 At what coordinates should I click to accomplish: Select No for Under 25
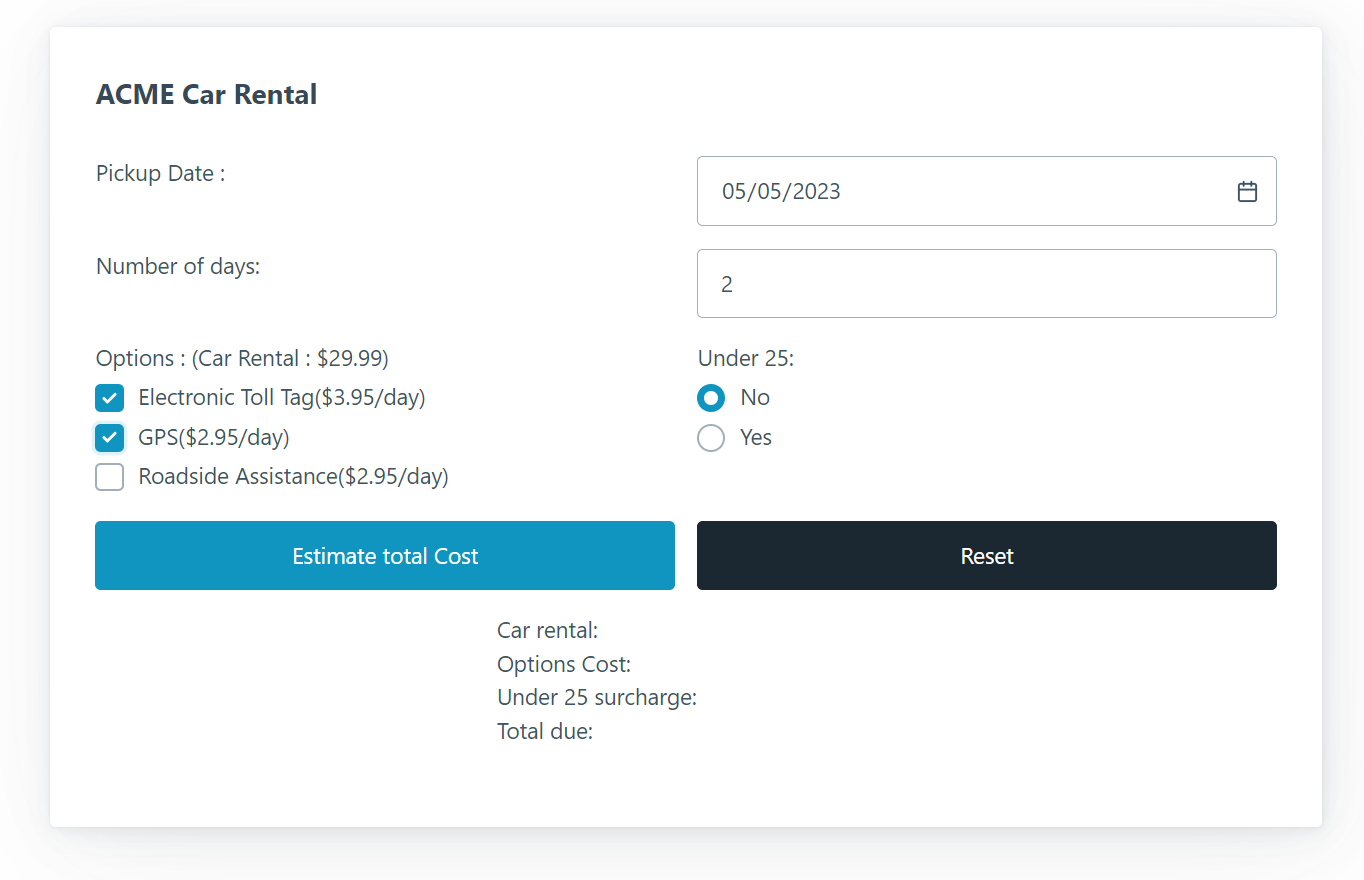point(710,398)
